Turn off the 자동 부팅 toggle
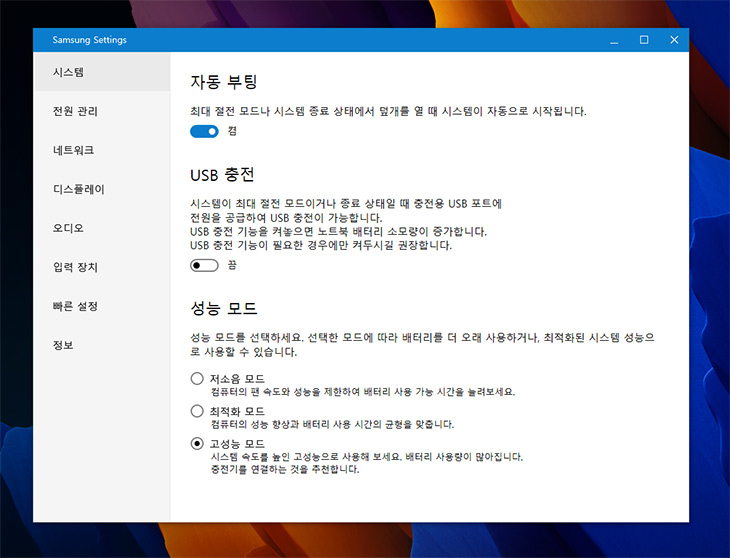The width and height of the screenshot is (730, 558). [x=204, y=132]
